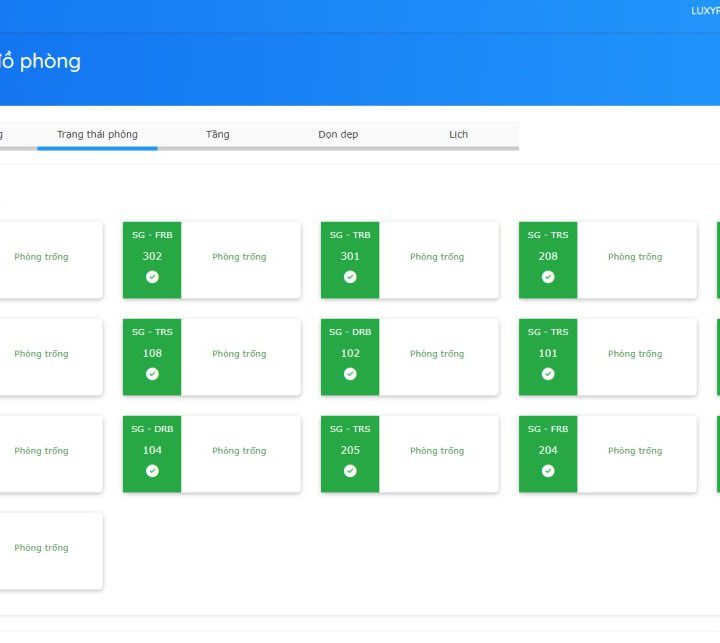Click Phòng trống status of room 102
This screenshot has height=643, width=720.
click(437, 354)
